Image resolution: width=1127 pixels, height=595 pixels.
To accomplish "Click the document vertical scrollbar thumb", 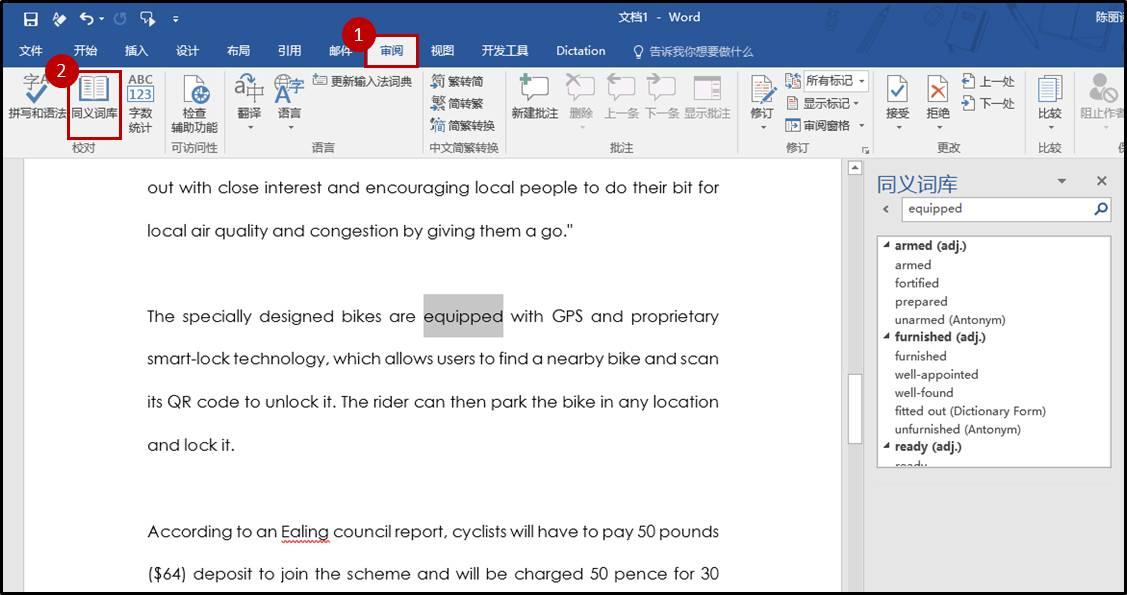I will [x=855, y=408].
